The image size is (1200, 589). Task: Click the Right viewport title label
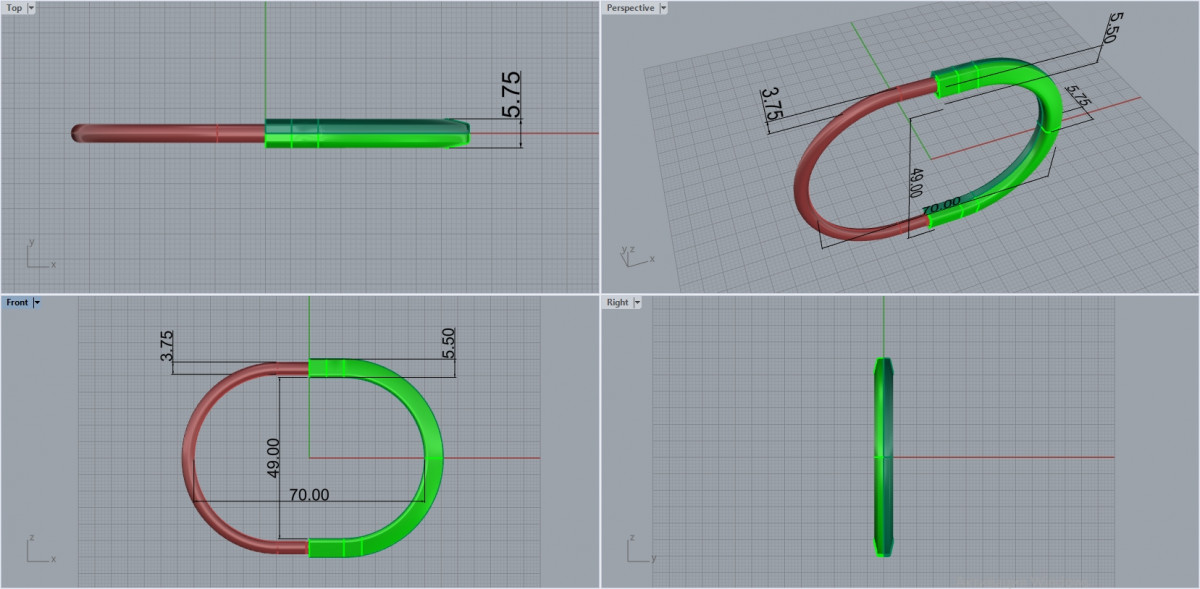tap(617, 302)
